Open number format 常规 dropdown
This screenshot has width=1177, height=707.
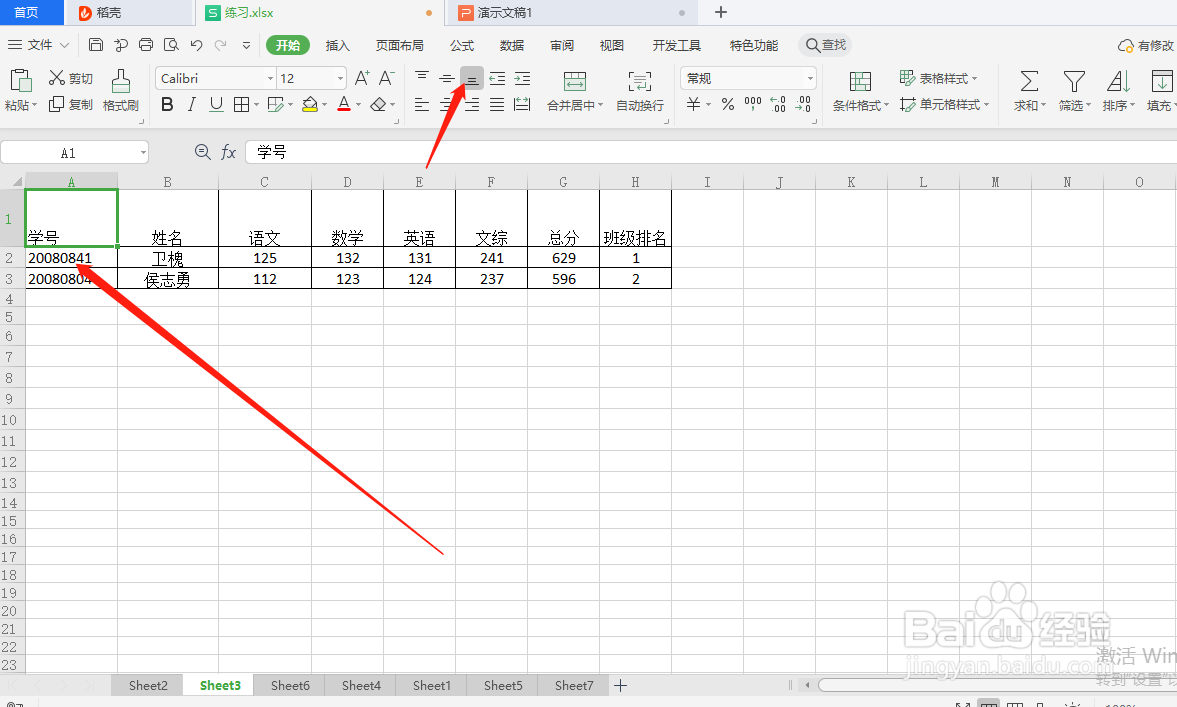point(810,78)
